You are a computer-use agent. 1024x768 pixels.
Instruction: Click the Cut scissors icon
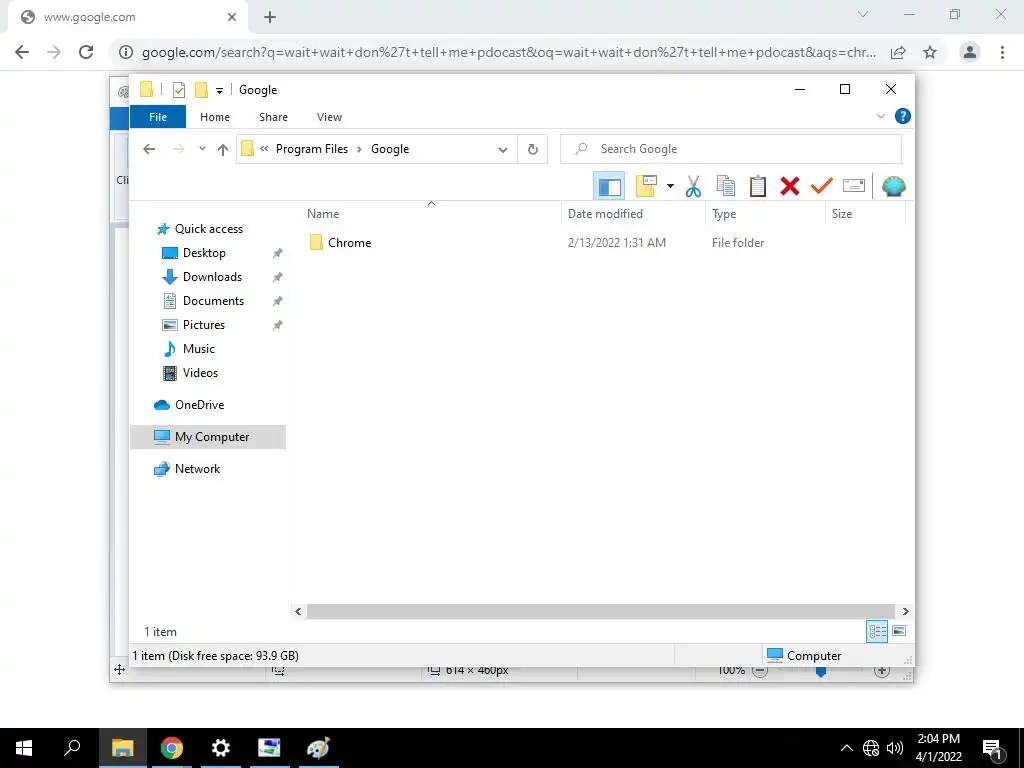click(693, 187)
